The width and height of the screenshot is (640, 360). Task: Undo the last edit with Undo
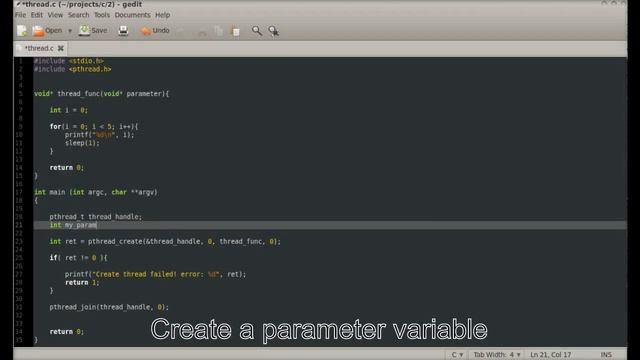[x=155, y=31]
